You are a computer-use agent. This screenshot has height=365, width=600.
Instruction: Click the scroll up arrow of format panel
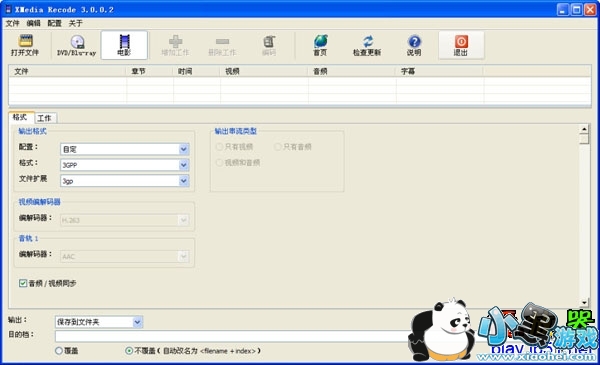[584, 129]
